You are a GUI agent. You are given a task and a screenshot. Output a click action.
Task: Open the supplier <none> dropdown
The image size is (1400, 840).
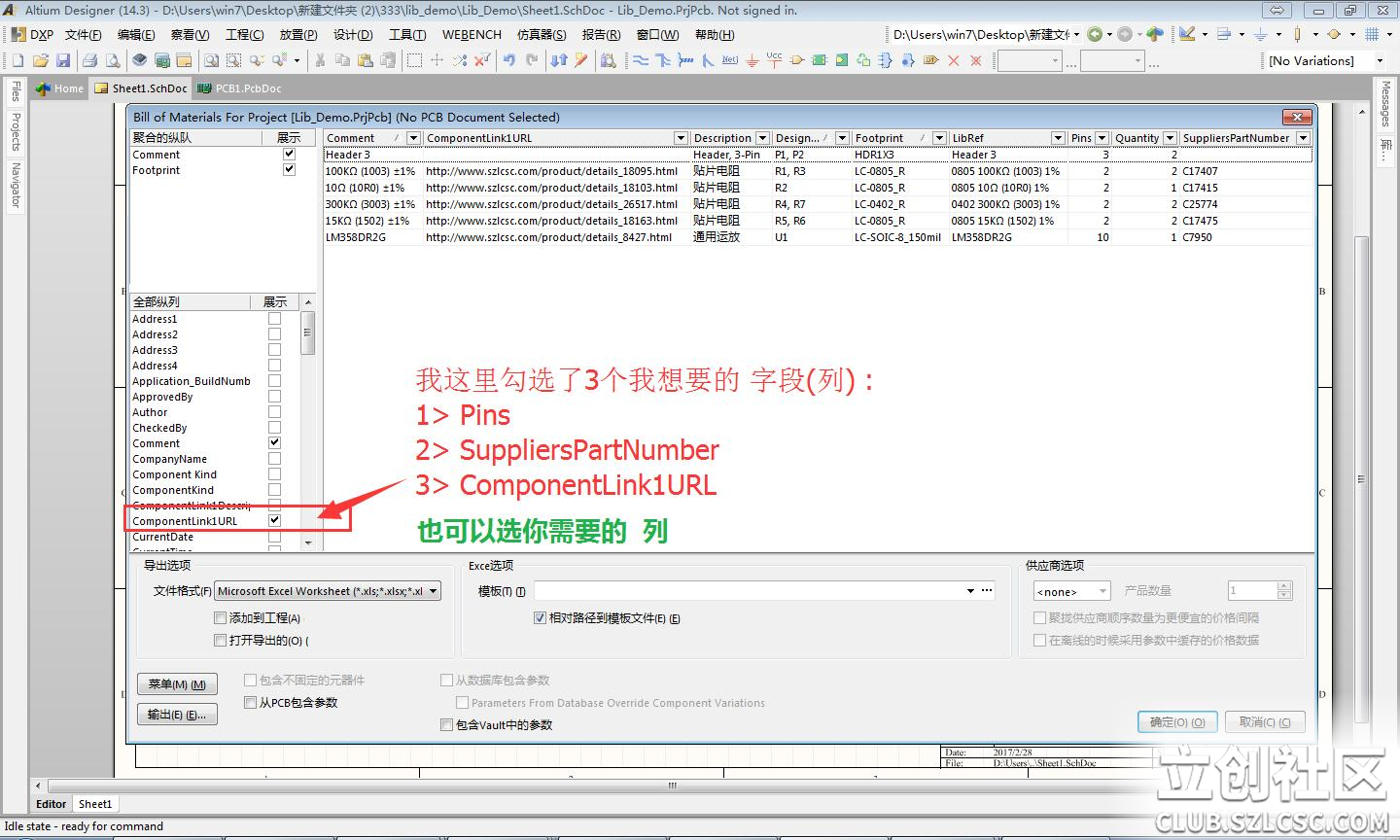point(1071,591)
